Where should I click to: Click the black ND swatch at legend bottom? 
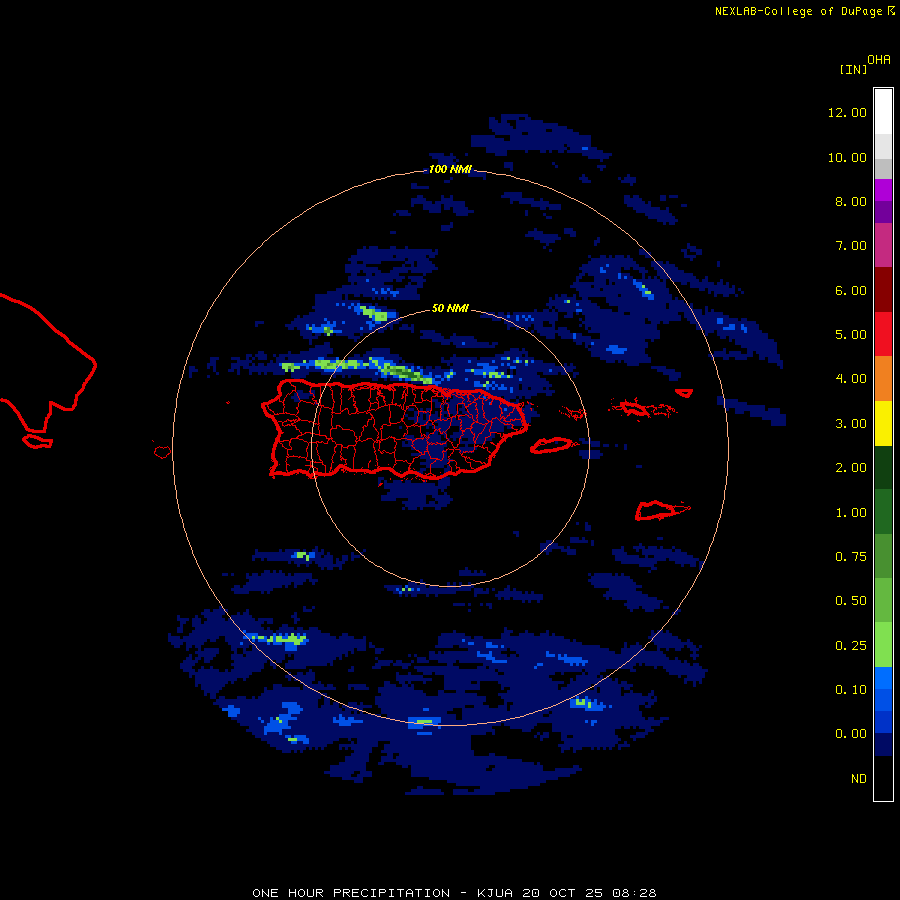tap(883, 778)
